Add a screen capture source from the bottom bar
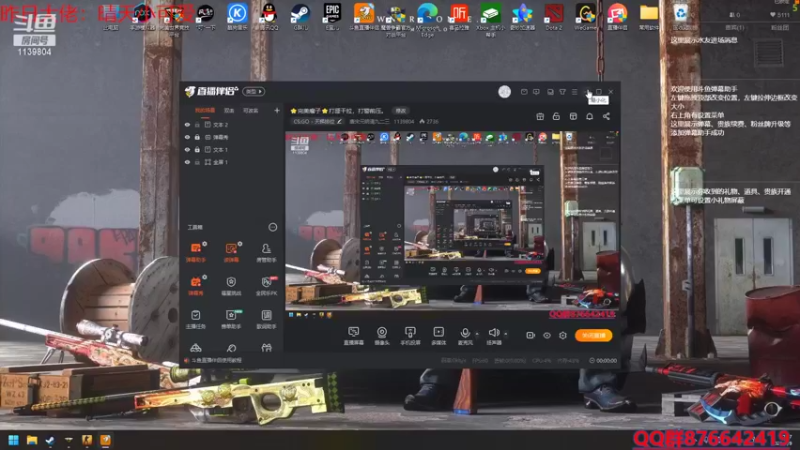800x450 pixels. click(354, 336)
